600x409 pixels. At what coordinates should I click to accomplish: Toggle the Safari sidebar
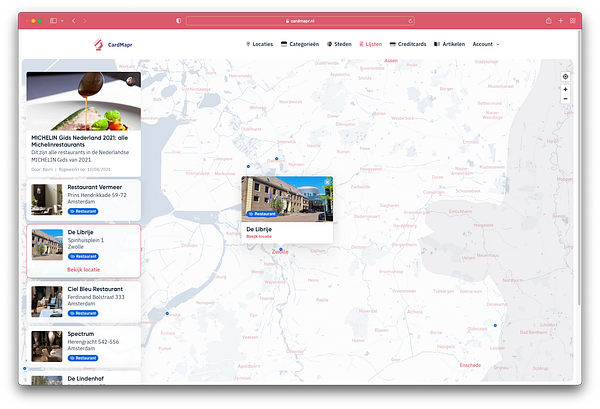54,21
